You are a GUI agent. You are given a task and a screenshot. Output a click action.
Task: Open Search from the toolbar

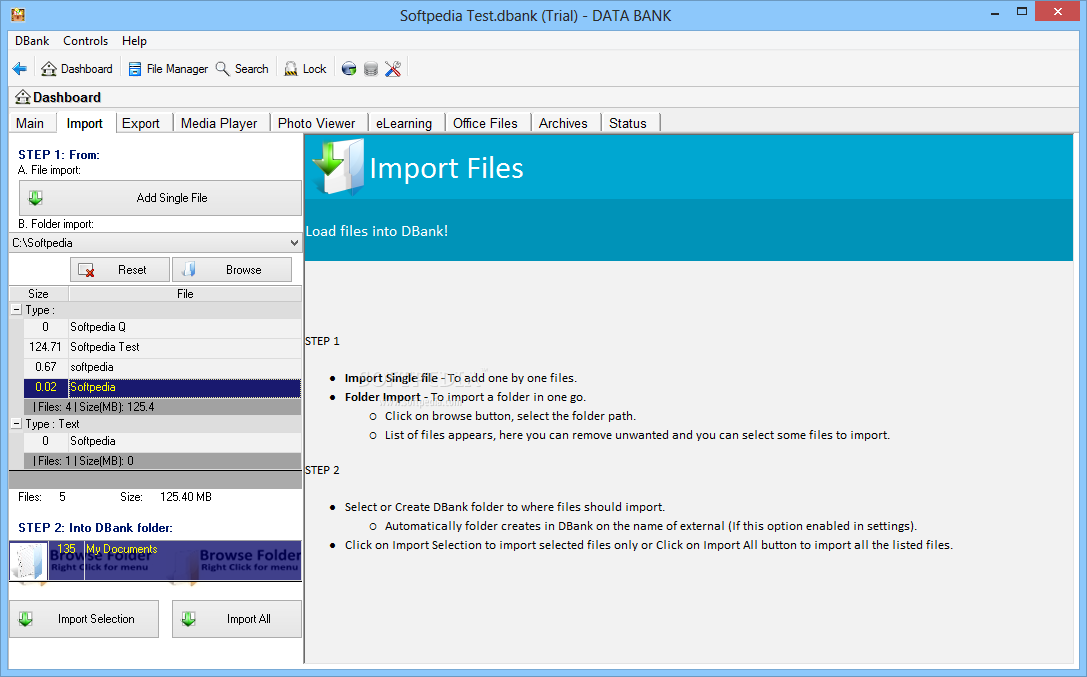(x=242, y=69)
